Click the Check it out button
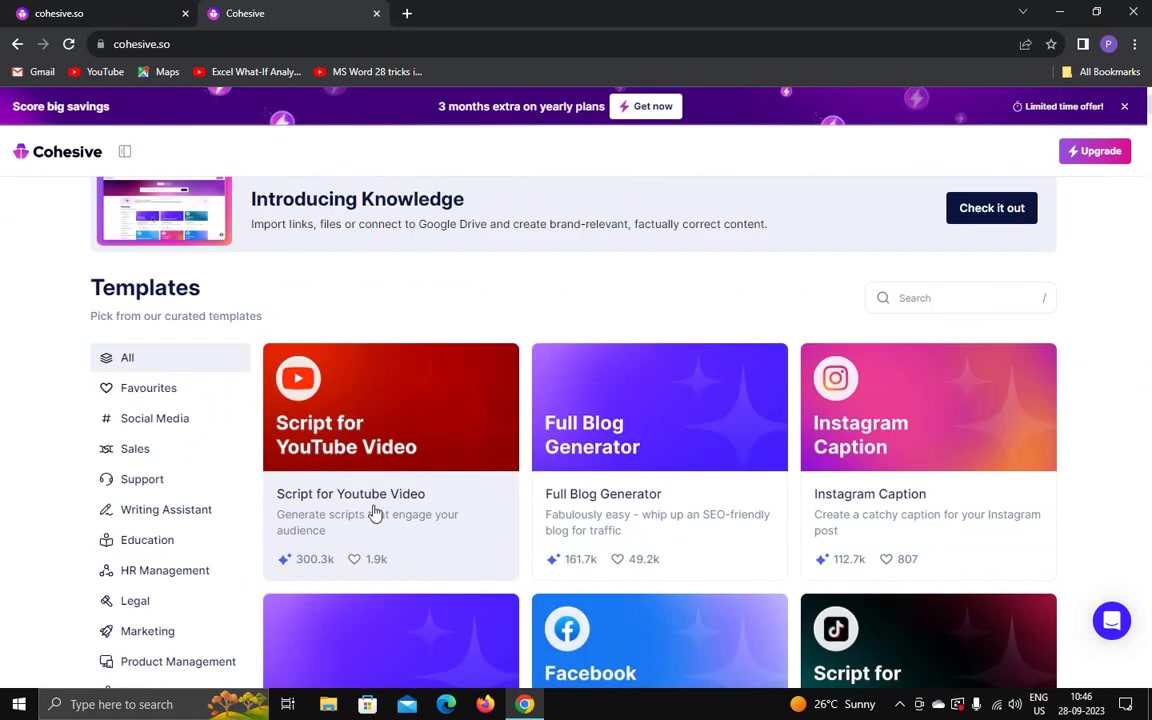 coord(992,208)
